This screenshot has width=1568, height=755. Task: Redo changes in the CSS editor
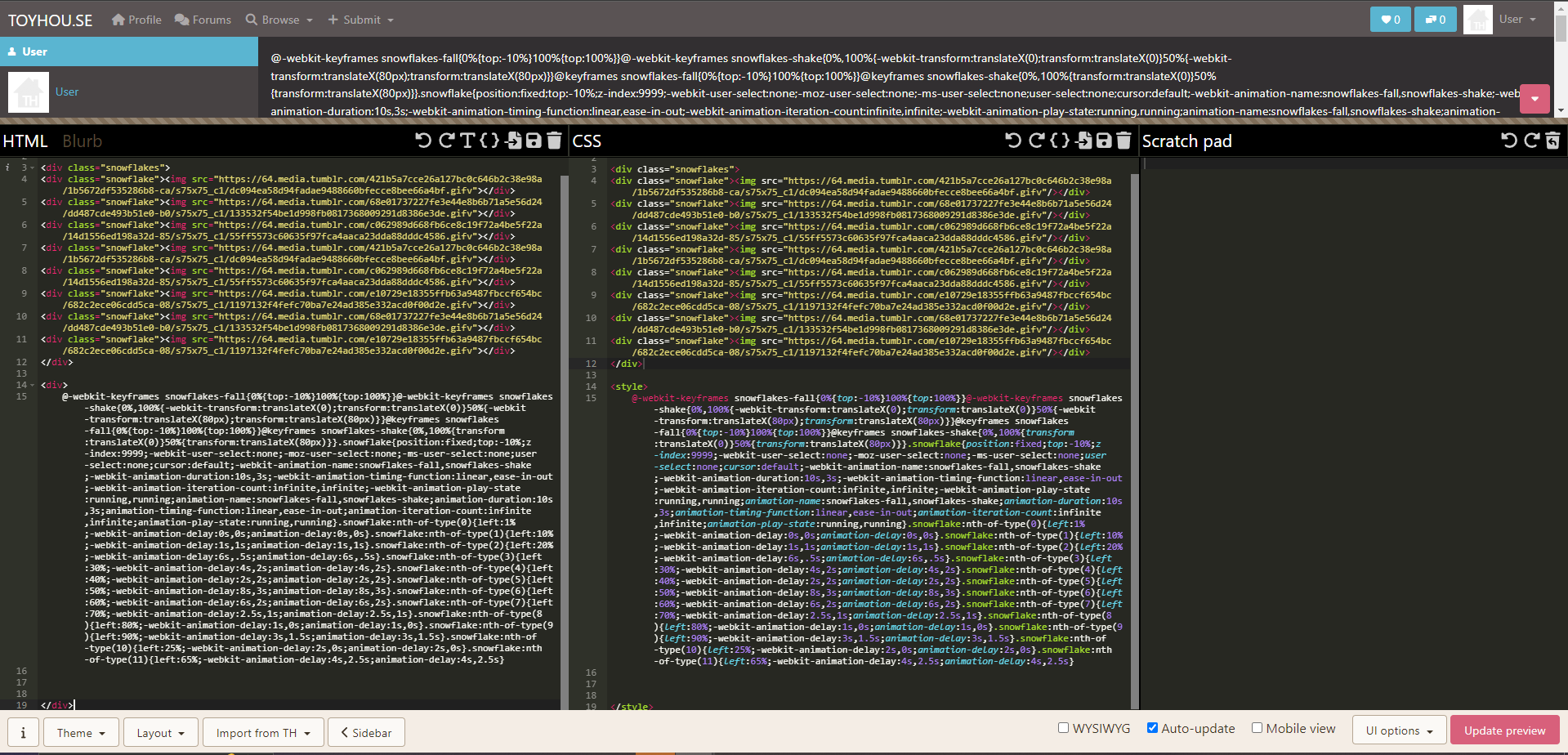[1036, 141]
